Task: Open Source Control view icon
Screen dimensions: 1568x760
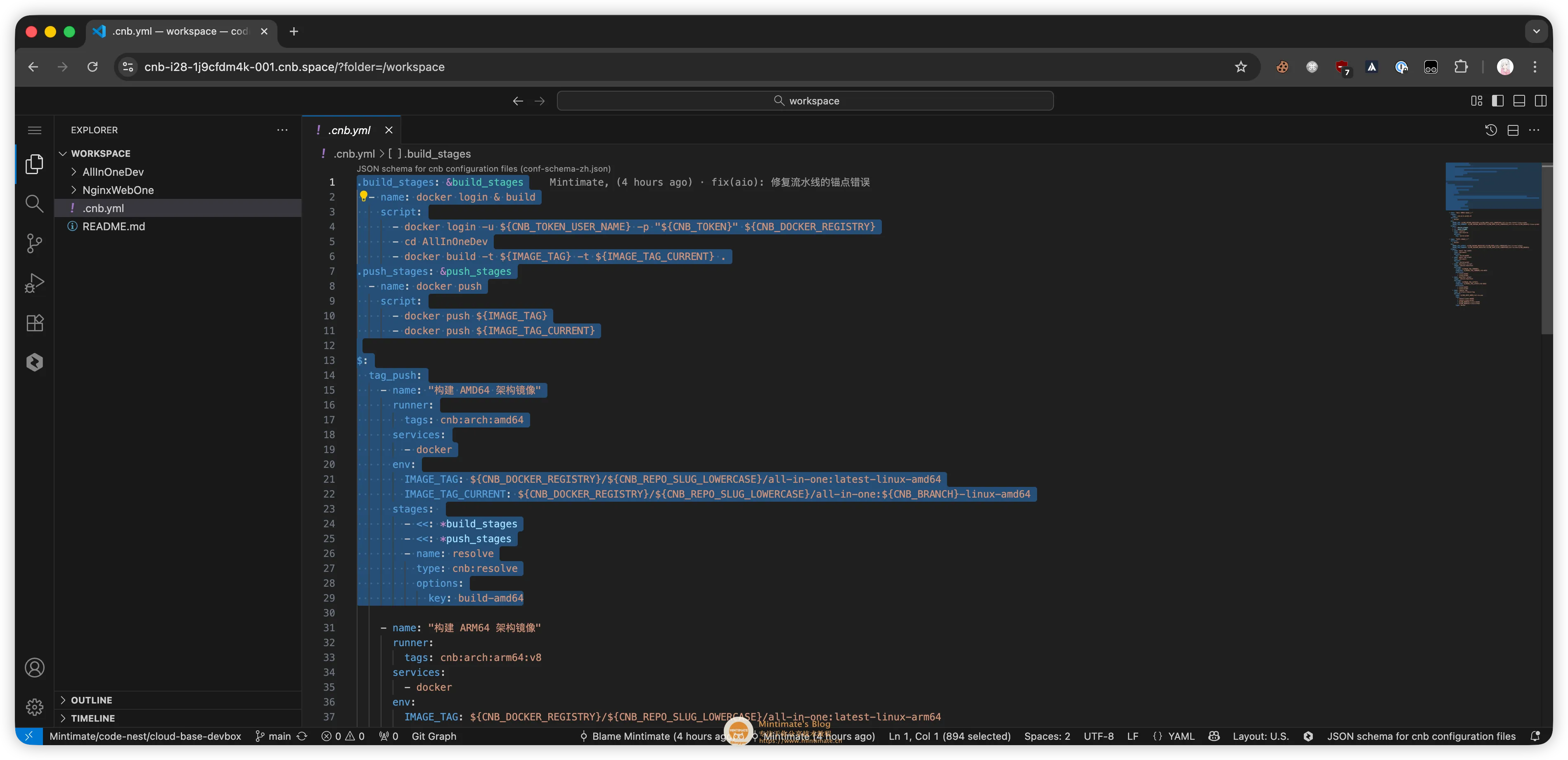Action: 34,243
